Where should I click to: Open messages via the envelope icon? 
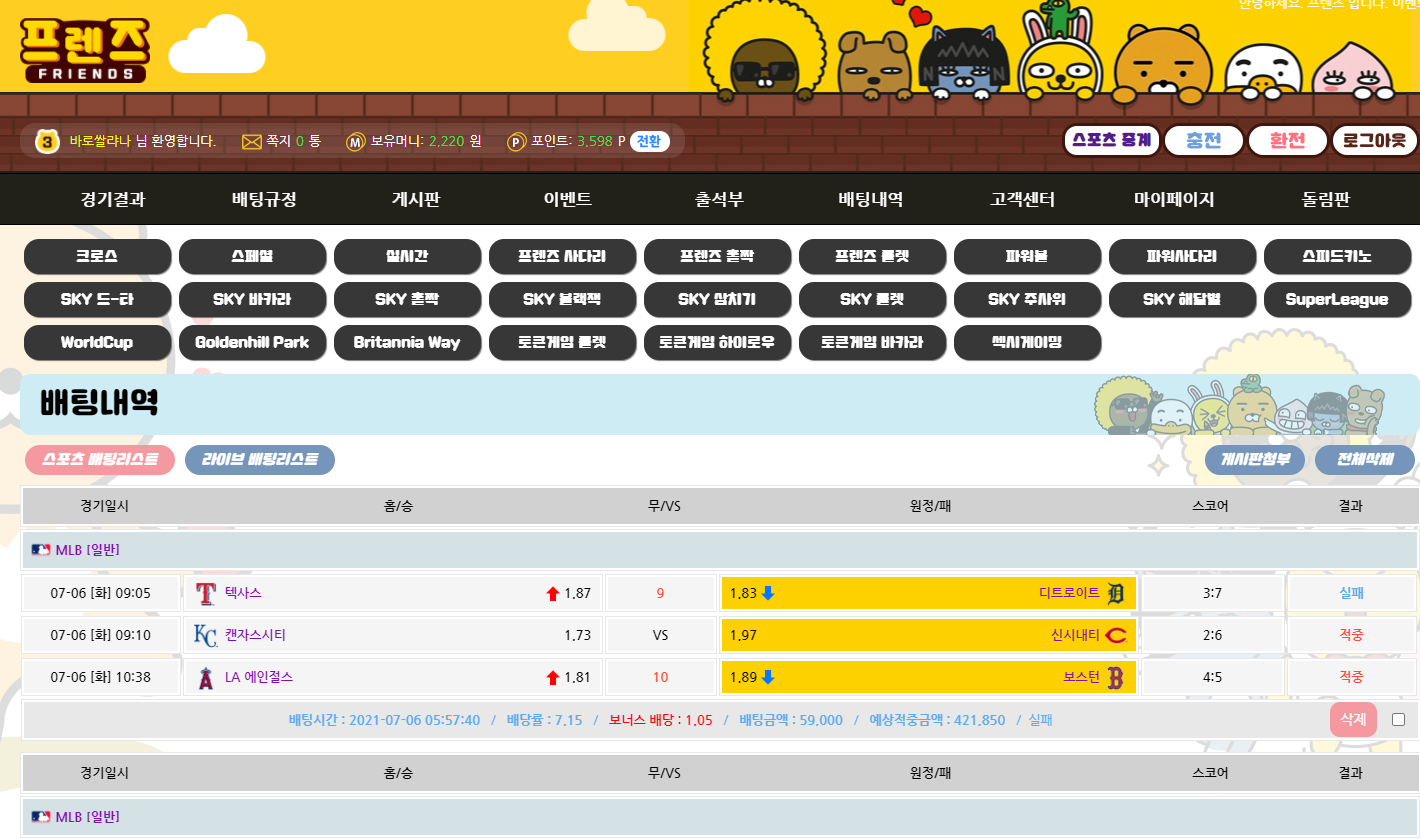252,142
